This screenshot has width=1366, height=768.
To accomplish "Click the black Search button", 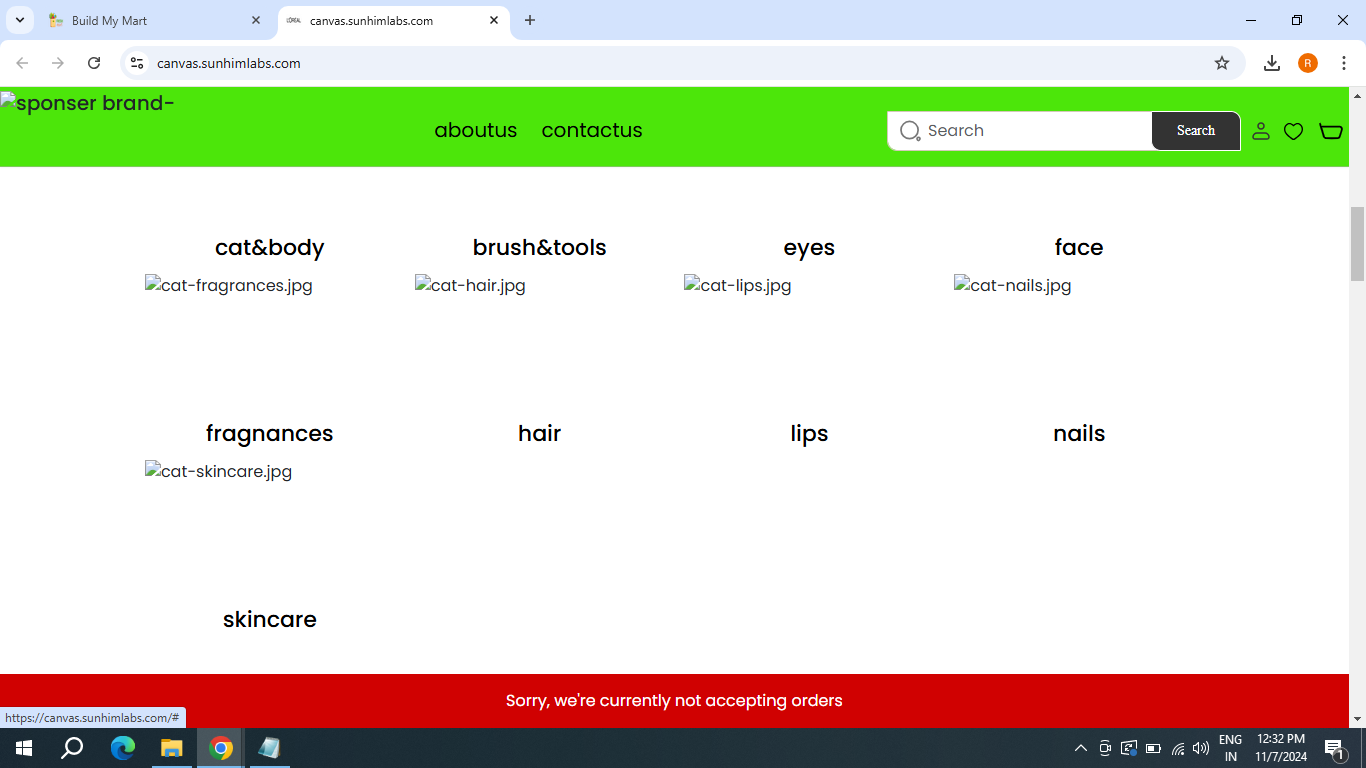I will tap(1196, 131).
